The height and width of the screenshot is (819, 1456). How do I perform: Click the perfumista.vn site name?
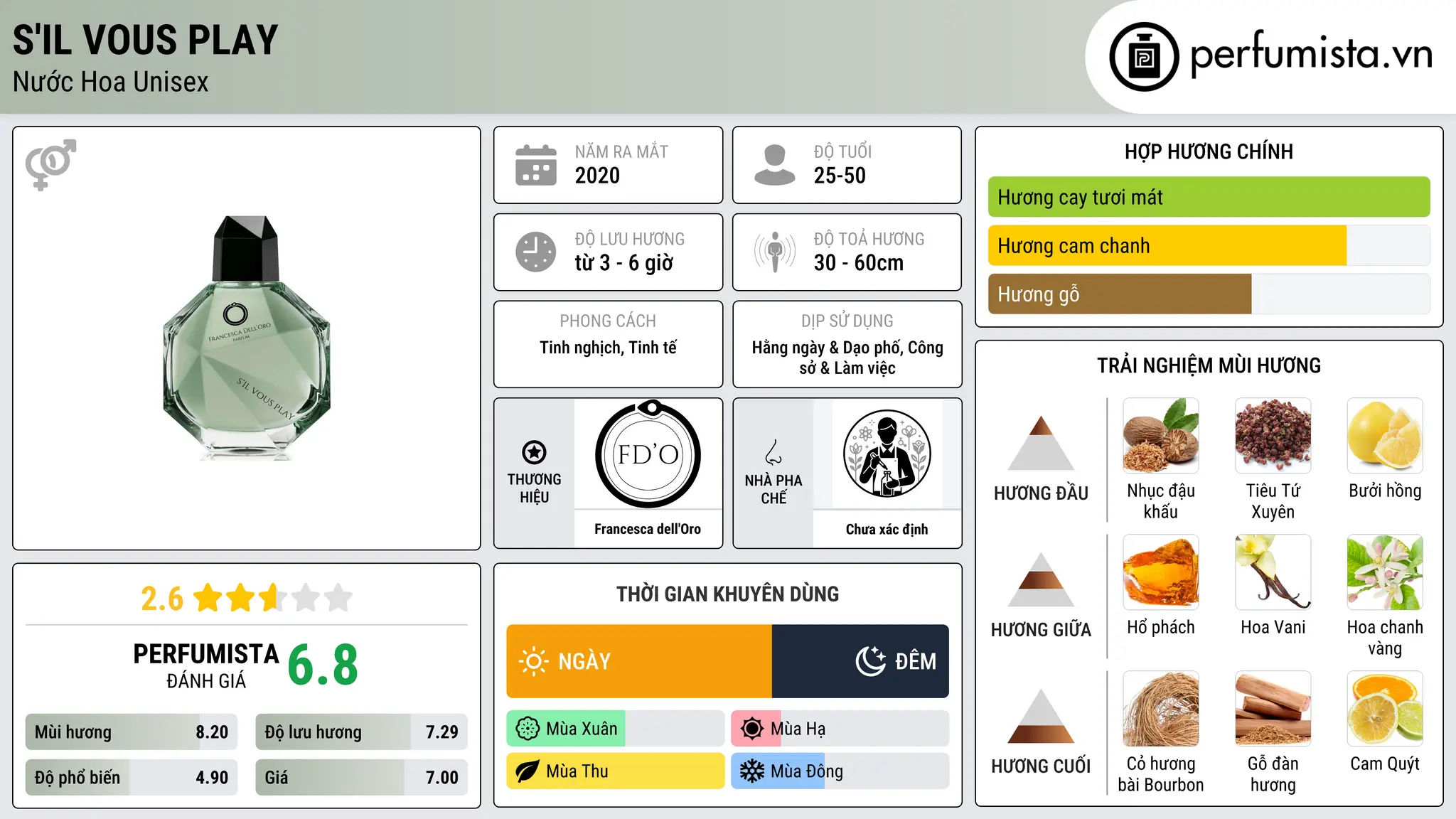1312,54
